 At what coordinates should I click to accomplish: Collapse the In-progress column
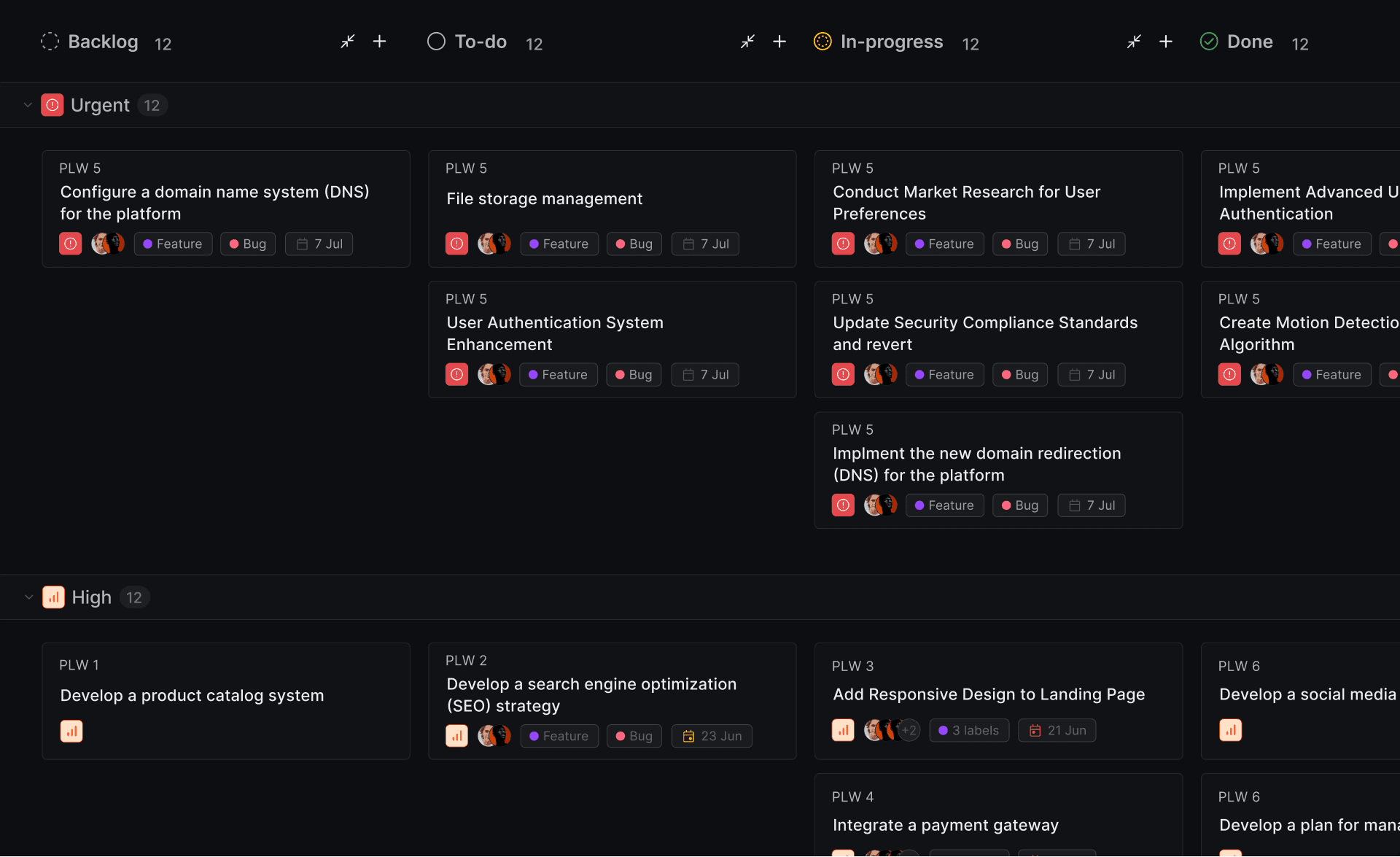point(1134,42)
